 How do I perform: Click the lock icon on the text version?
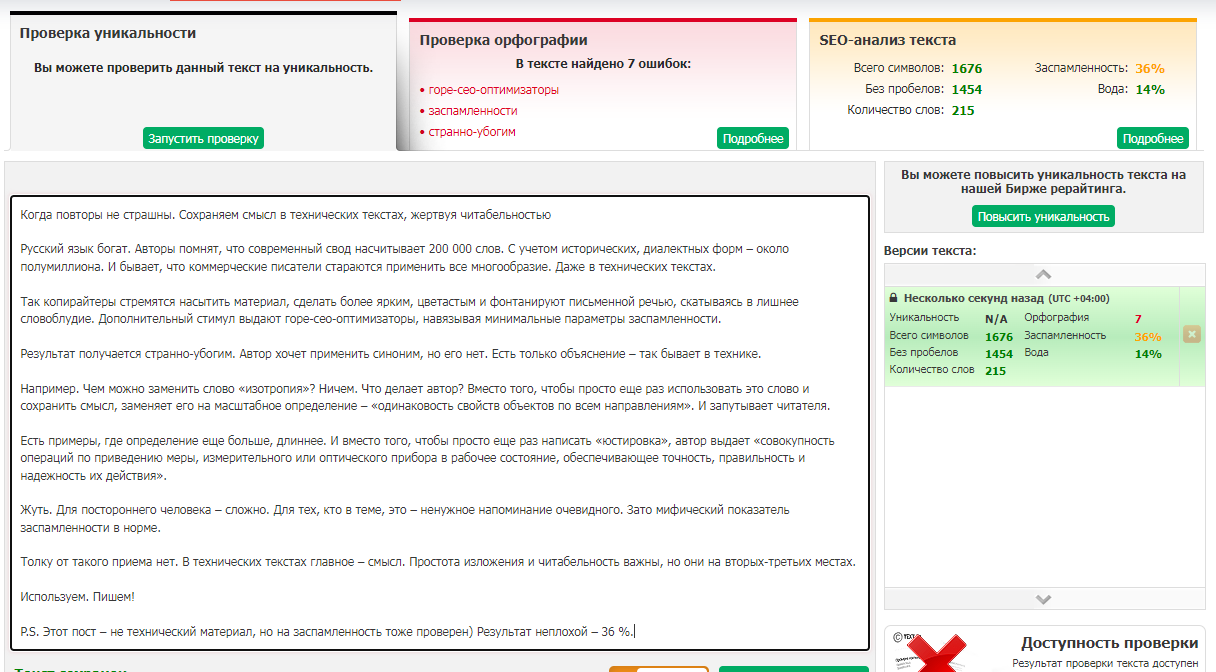[892, 298]
